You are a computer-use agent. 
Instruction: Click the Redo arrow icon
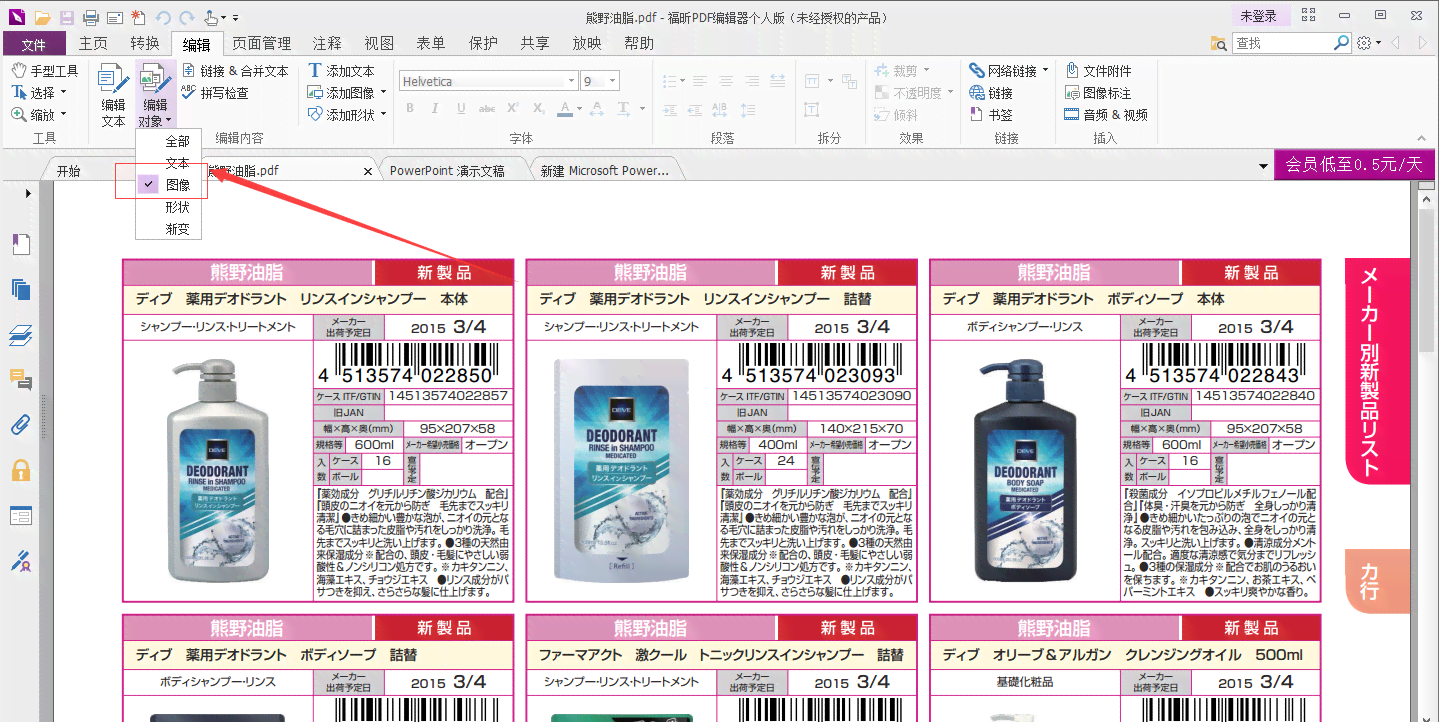tap(186, 17)
